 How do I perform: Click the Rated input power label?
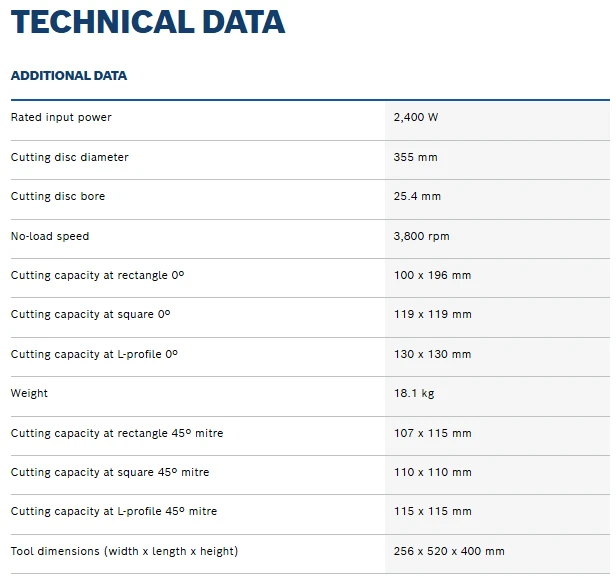pyautogui.click(x=61, y=117)
